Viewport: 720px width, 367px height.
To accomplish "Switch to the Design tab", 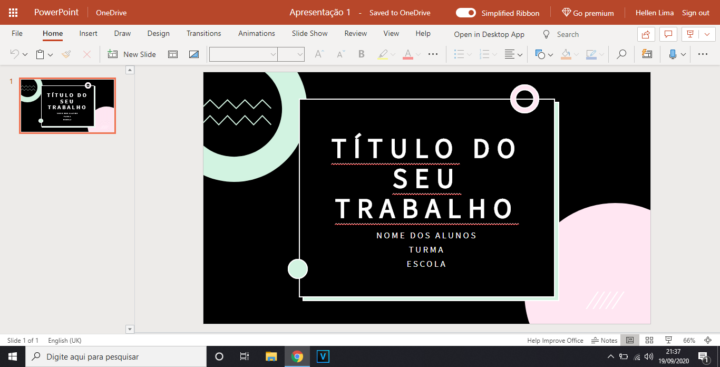I will tap(158, 34).
